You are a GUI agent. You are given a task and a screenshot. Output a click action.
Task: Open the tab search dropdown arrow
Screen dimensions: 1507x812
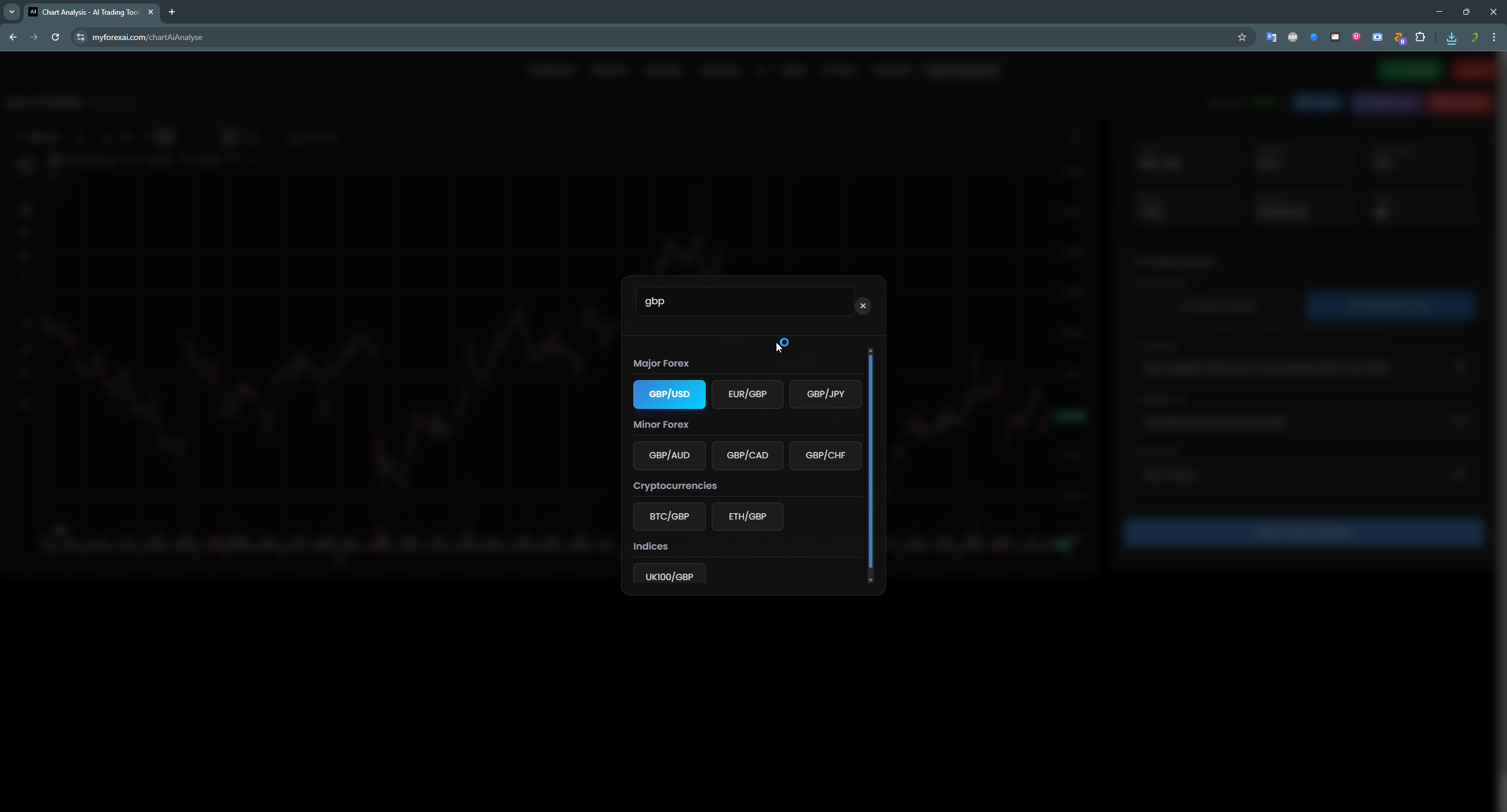tap(12, 12)
